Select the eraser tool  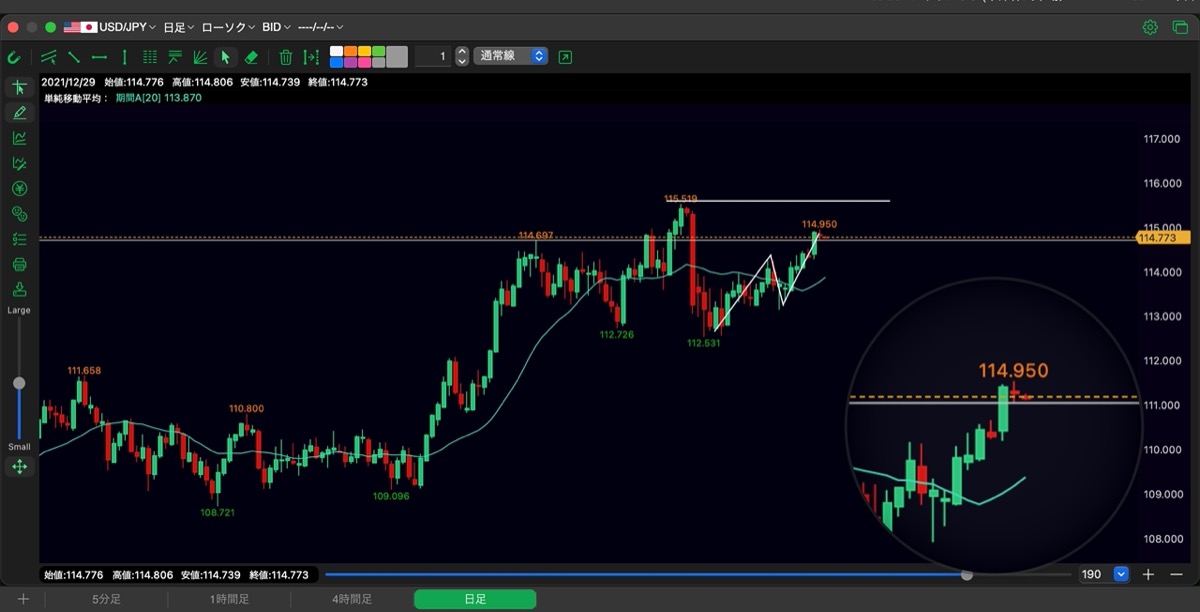click(251, 57)
